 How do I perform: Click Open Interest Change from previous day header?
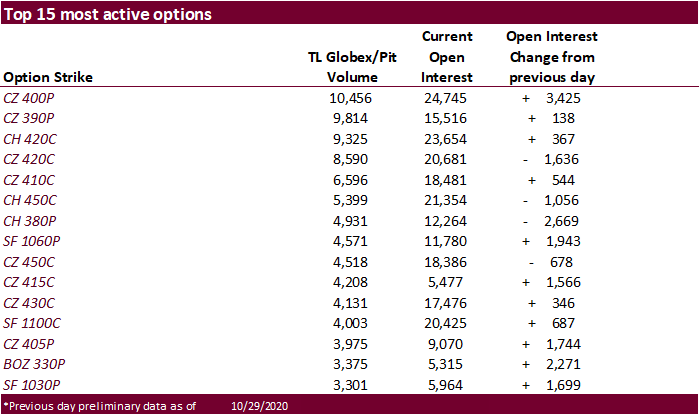[552, 57]
